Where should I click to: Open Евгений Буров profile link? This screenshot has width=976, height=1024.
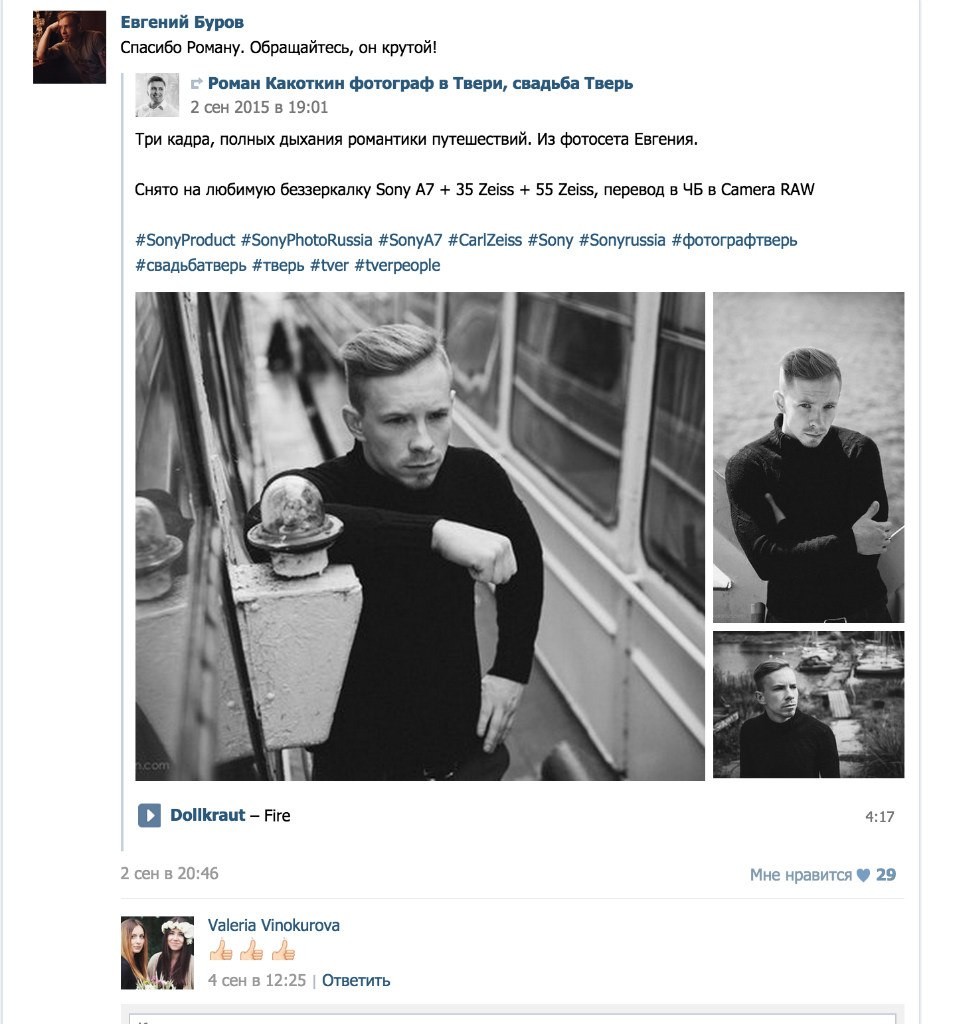coord(182,22)
